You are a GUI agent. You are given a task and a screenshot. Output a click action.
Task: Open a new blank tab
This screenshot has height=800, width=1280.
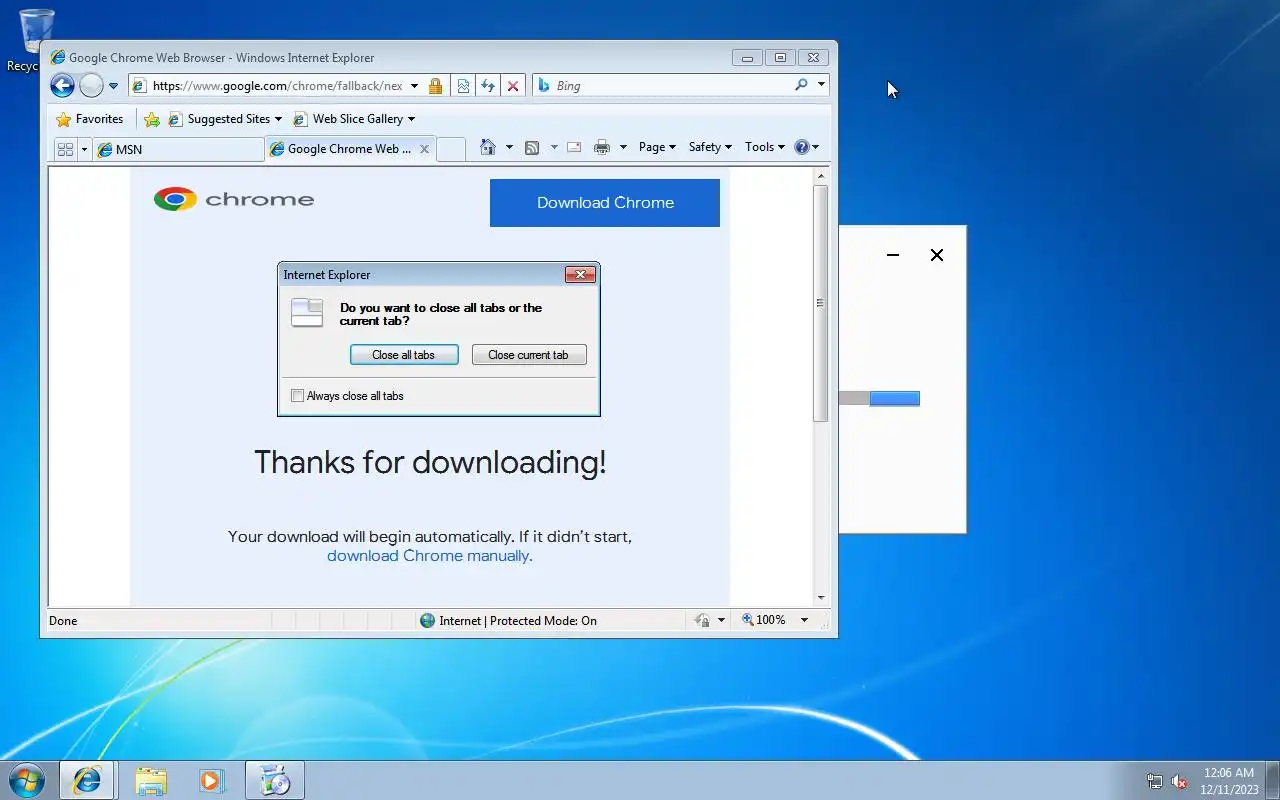(x=451, y=149)
